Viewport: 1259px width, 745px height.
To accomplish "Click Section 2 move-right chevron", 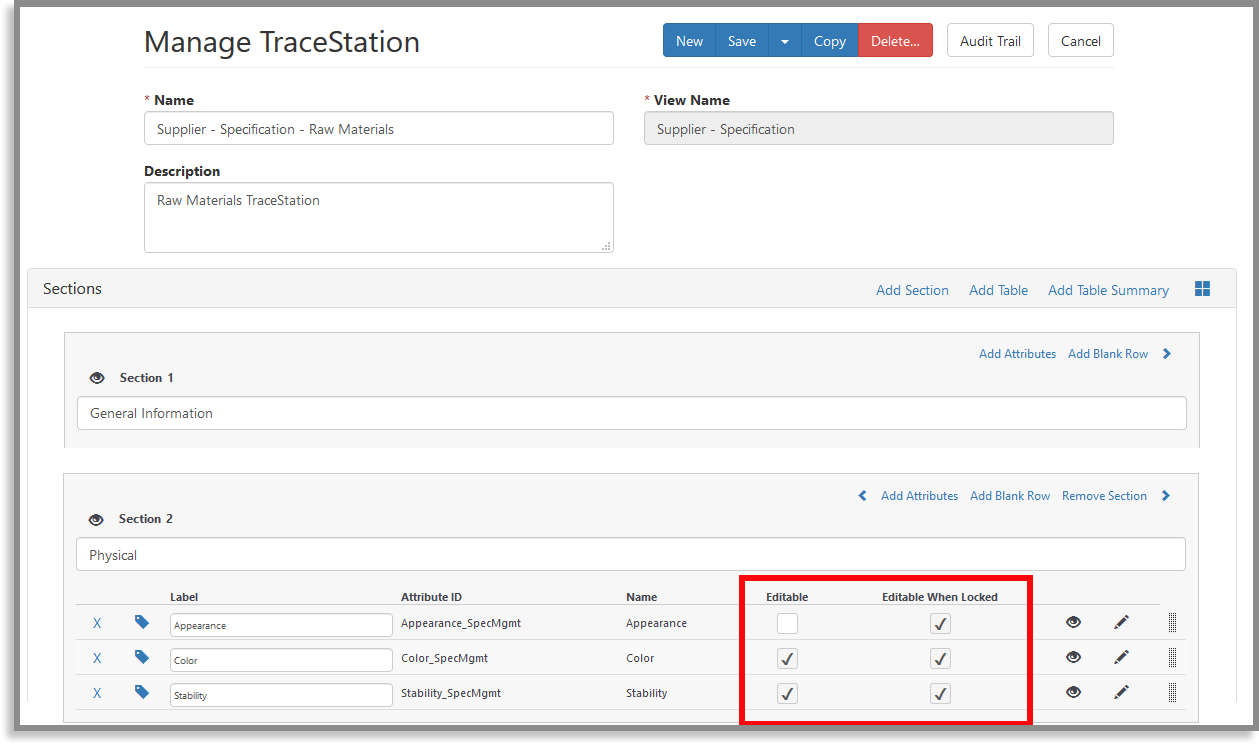I will pos(1166,496).
